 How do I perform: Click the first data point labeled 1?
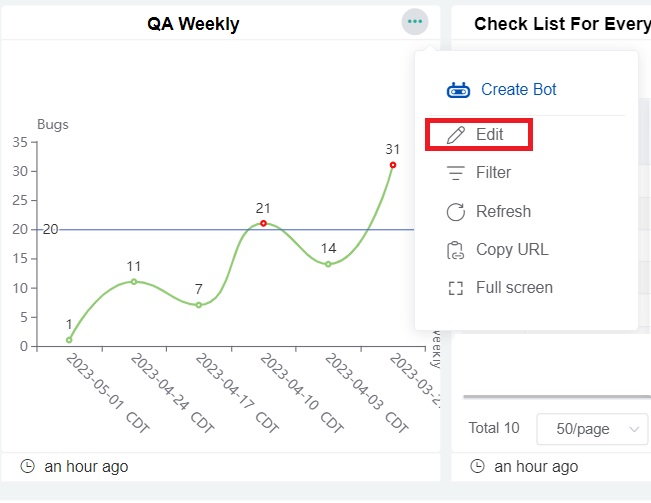(69, 340)
